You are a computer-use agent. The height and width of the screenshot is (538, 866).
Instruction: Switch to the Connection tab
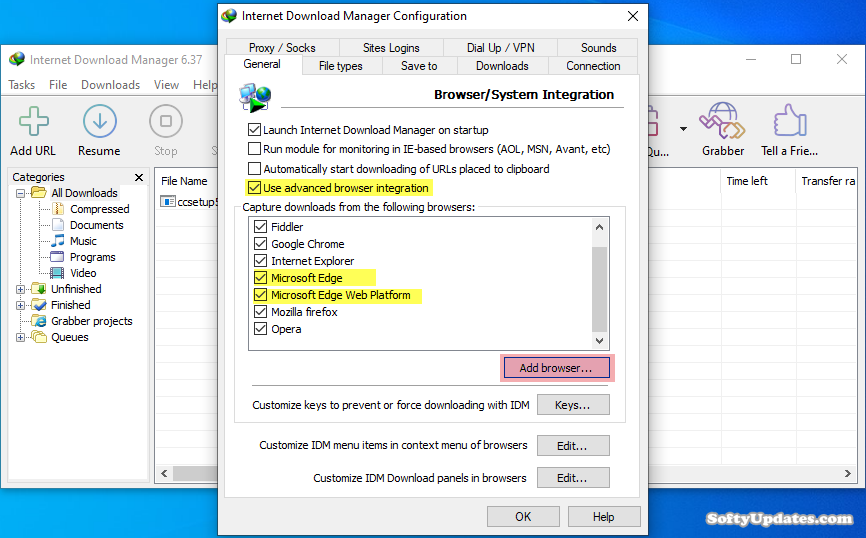[x=593, y=66]
